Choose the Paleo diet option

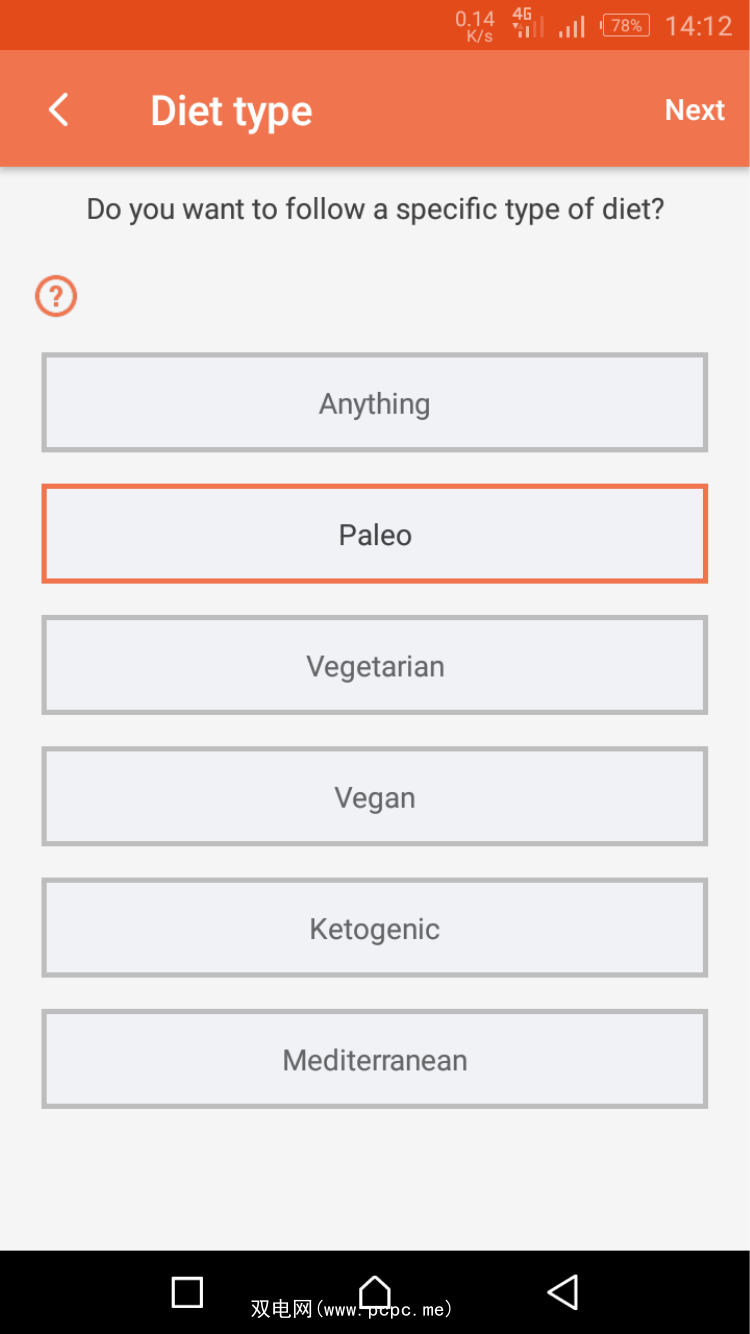click(374, 534)
